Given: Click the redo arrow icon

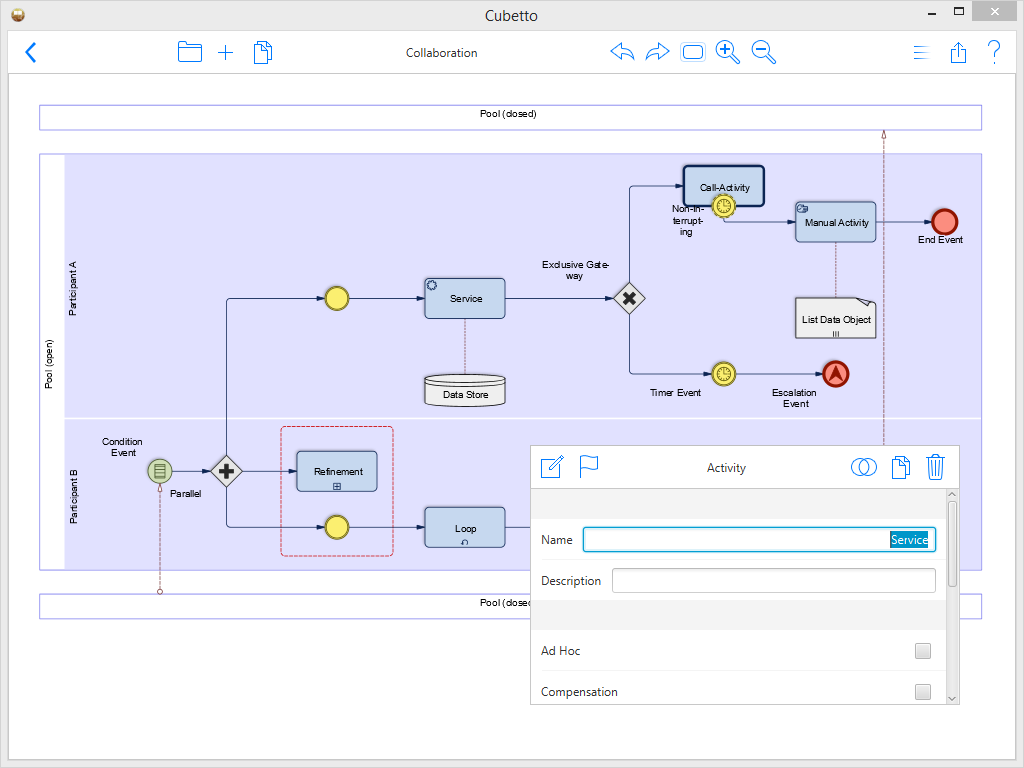Looking at the screenshot, I should [657, 52].
